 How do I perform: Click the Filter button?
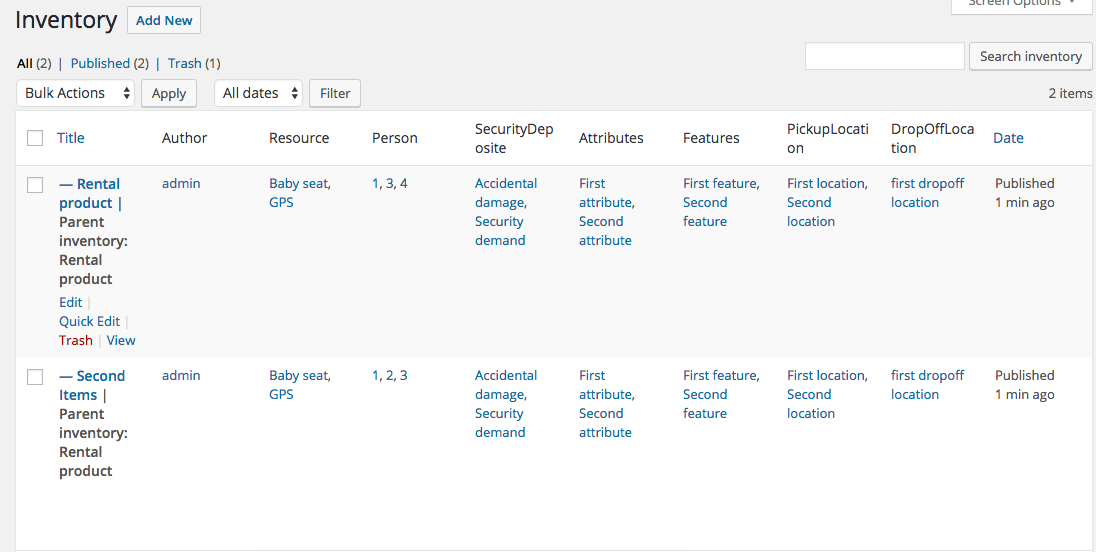pos(335,93)
